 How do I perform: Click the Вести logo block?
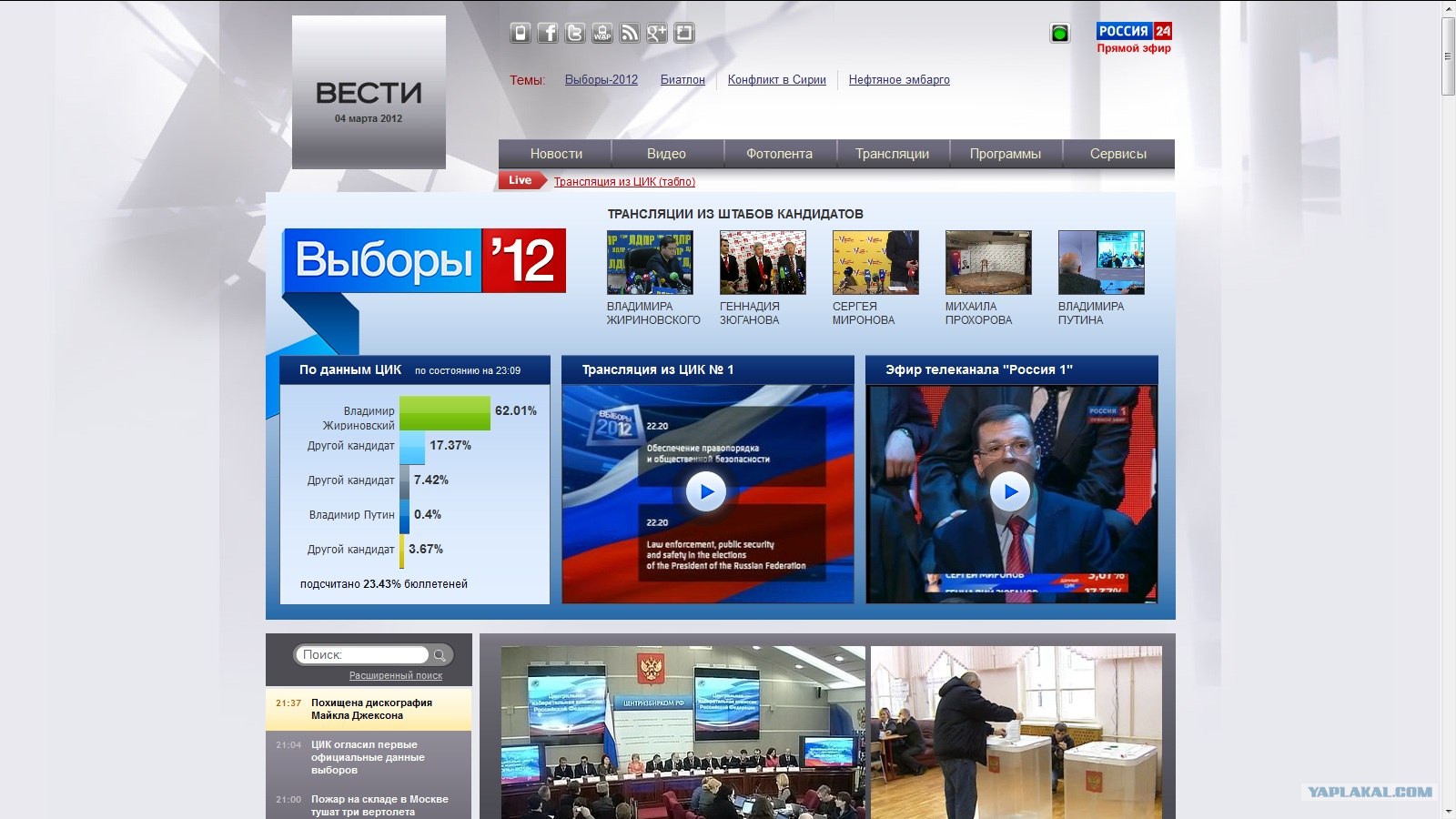tap(369, 92)
